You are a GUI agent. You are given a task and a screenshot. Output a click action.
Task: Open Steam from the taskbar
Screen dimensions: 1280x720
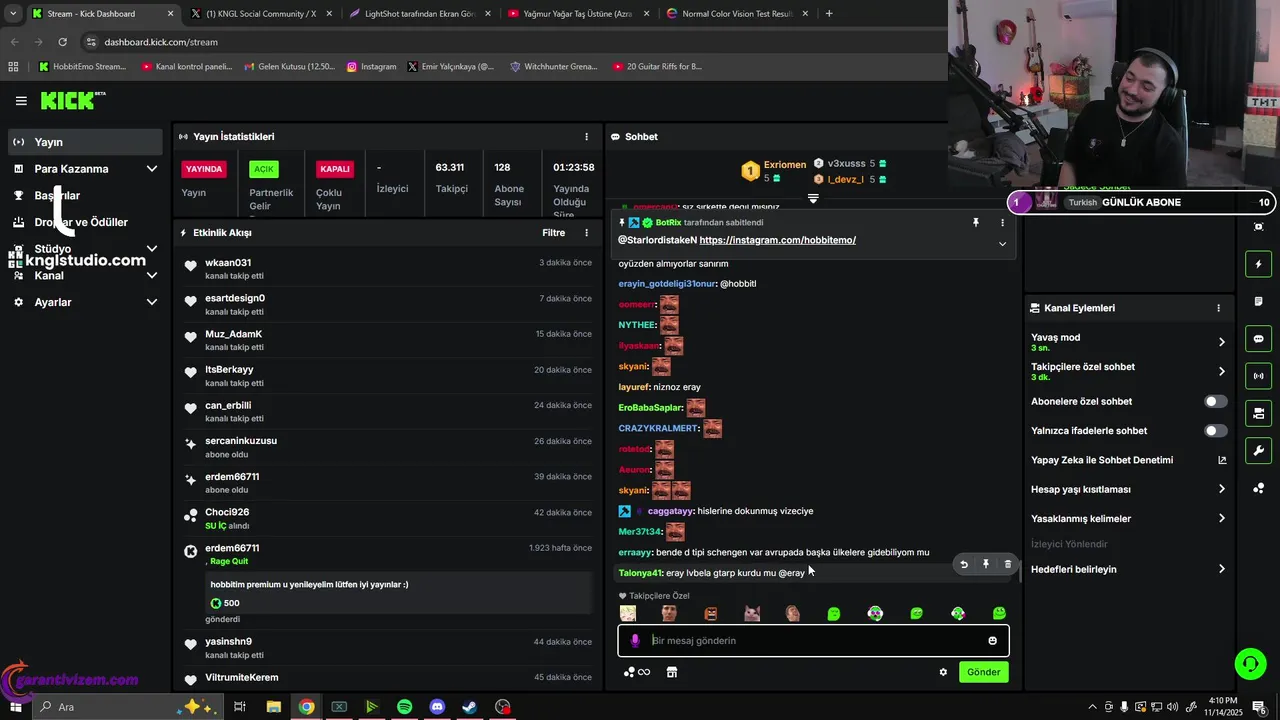tap(470, 707)
